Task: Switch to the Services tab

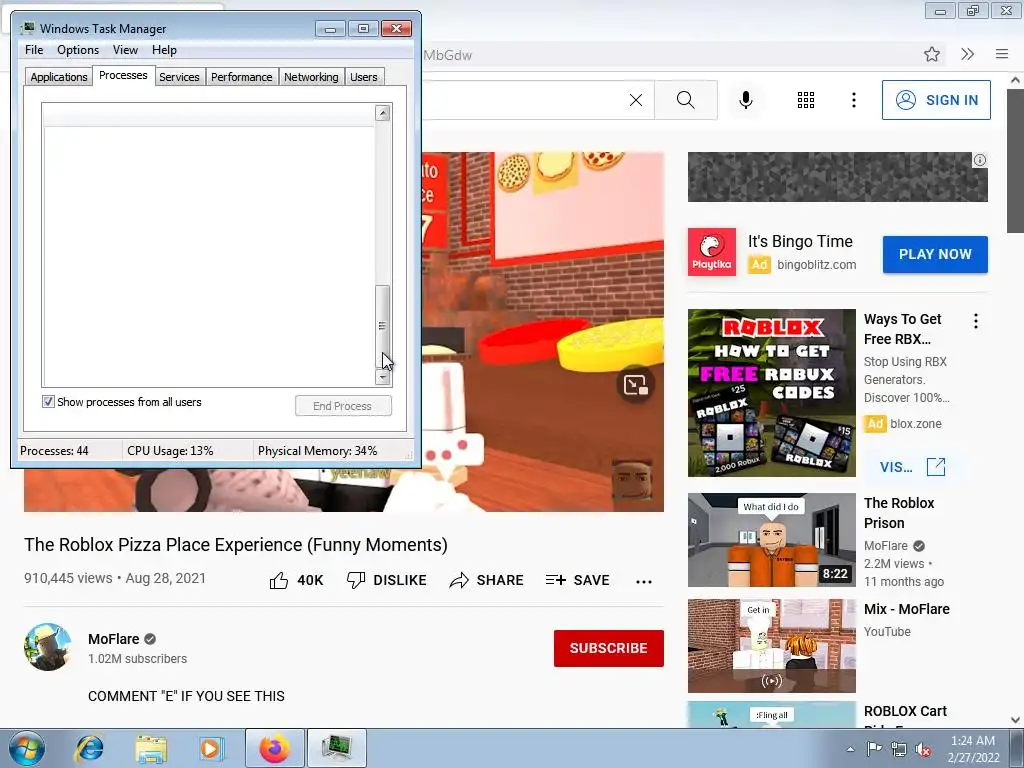Action: click(x=179, y=77)
